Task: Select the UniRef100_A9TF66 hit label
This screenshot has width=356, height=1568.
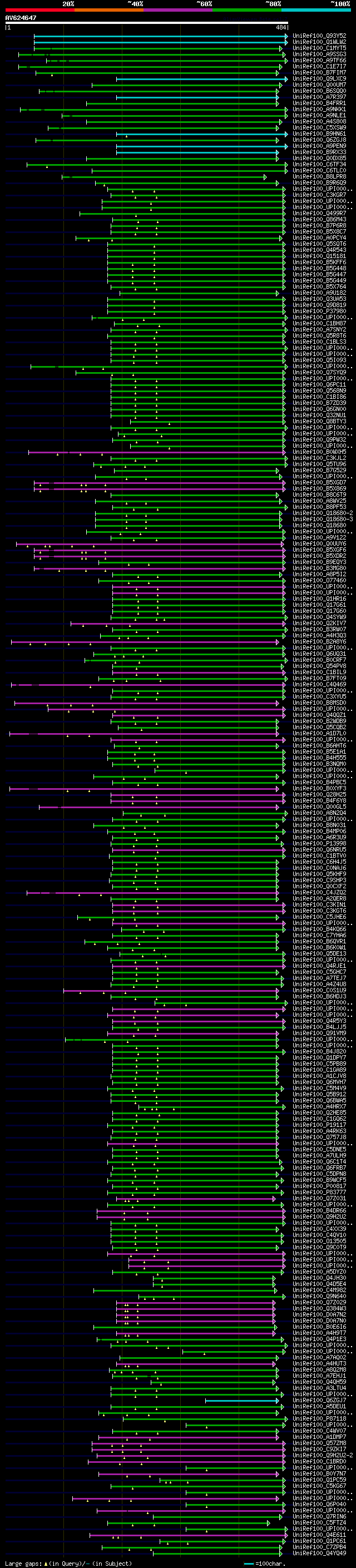Action: [319, 61]
